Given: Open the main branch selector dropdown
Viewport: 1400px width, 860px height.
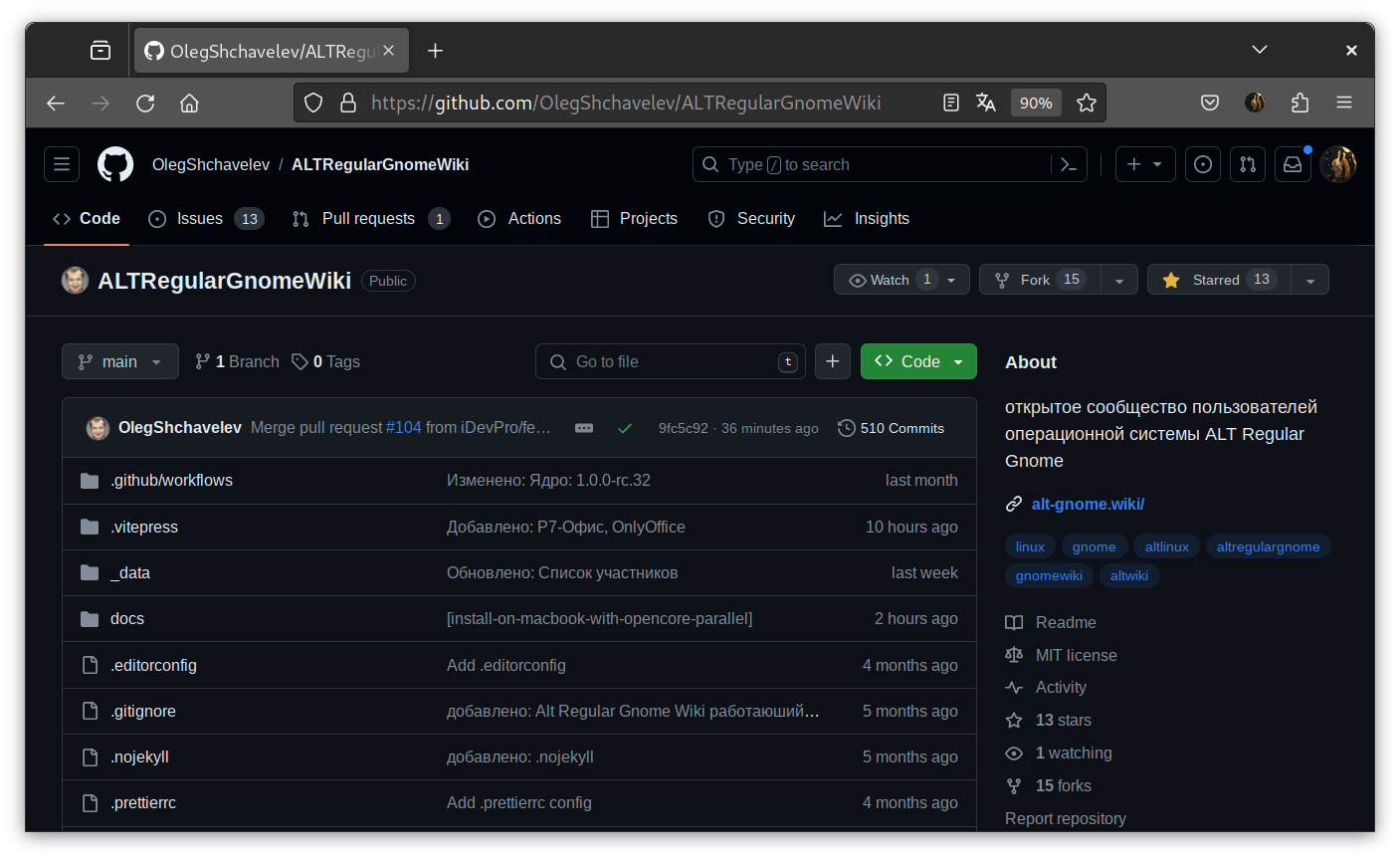Looking at the screenshot, I should [120, 361].
